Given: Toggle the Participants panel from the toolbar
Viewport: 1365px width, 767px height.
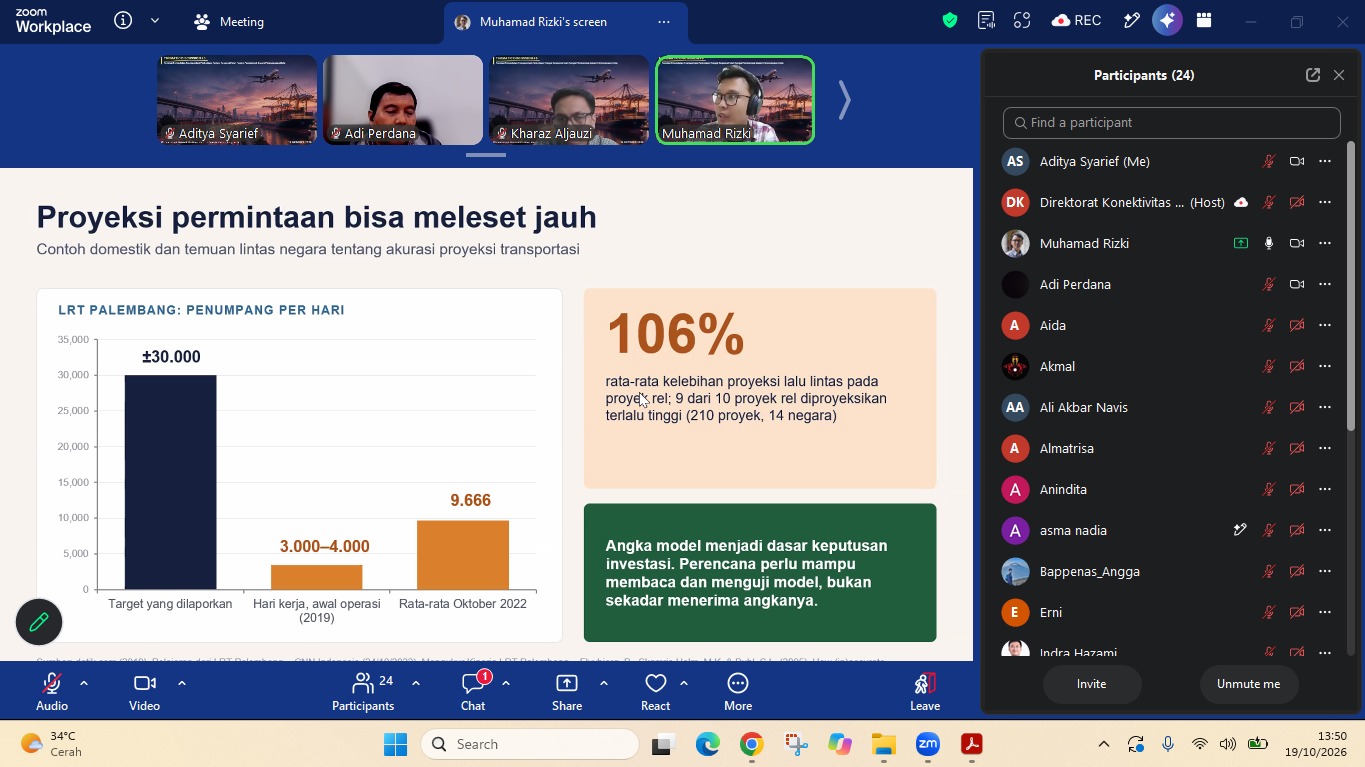Looking at the screenshot, I should 363,691.
